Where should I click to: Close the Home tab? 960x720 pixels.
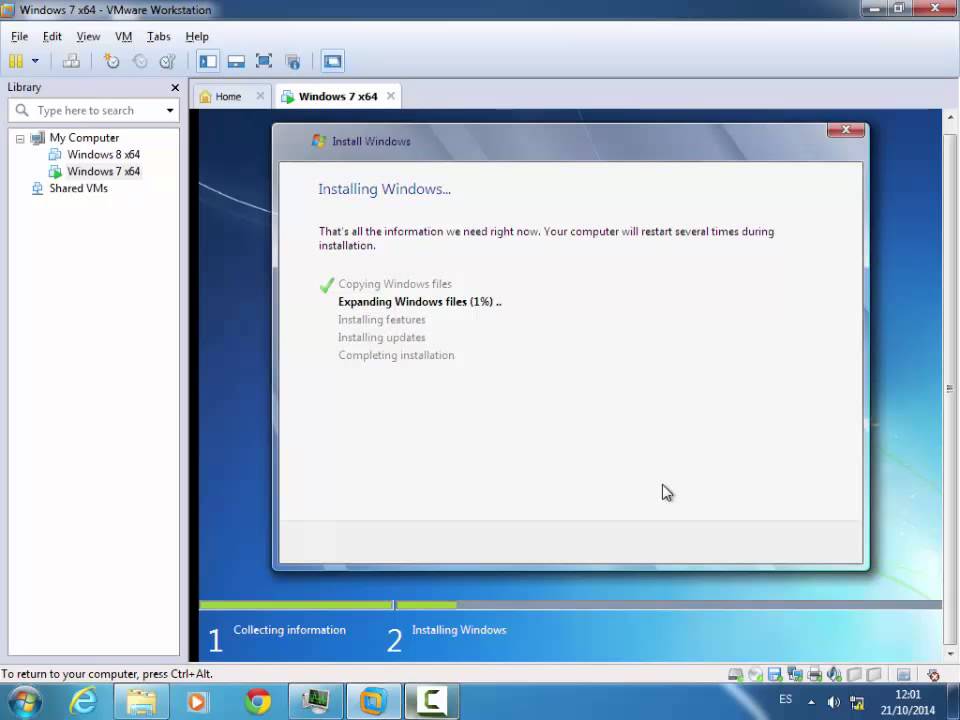[x=260, y=96]
